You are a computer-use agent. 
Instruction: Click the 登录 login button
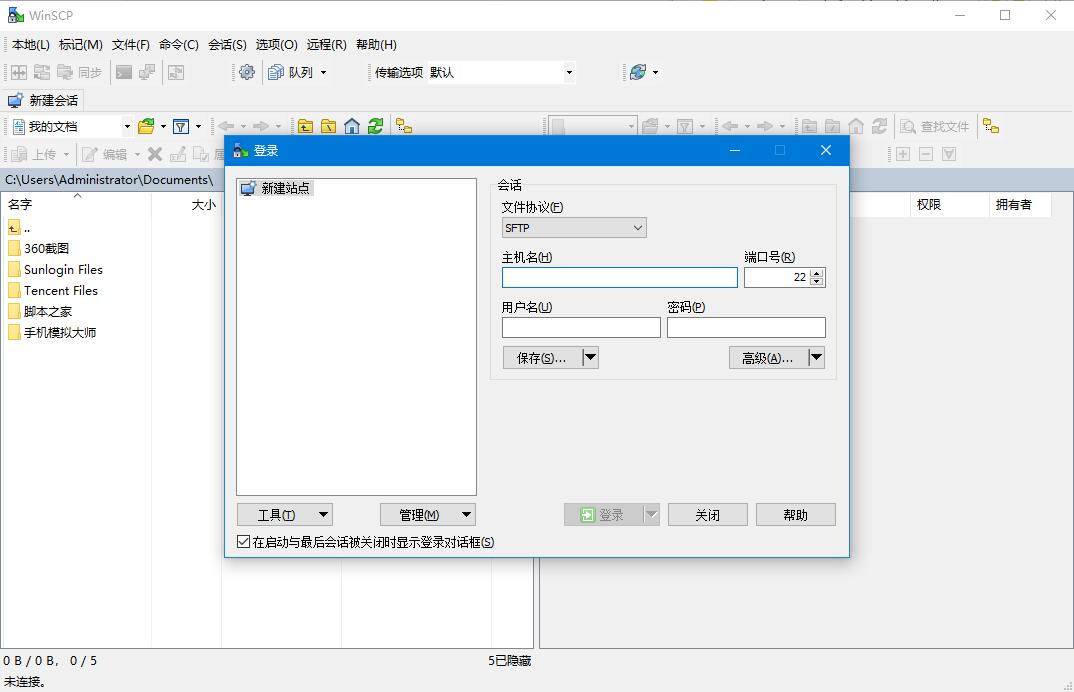coord(603,515)
